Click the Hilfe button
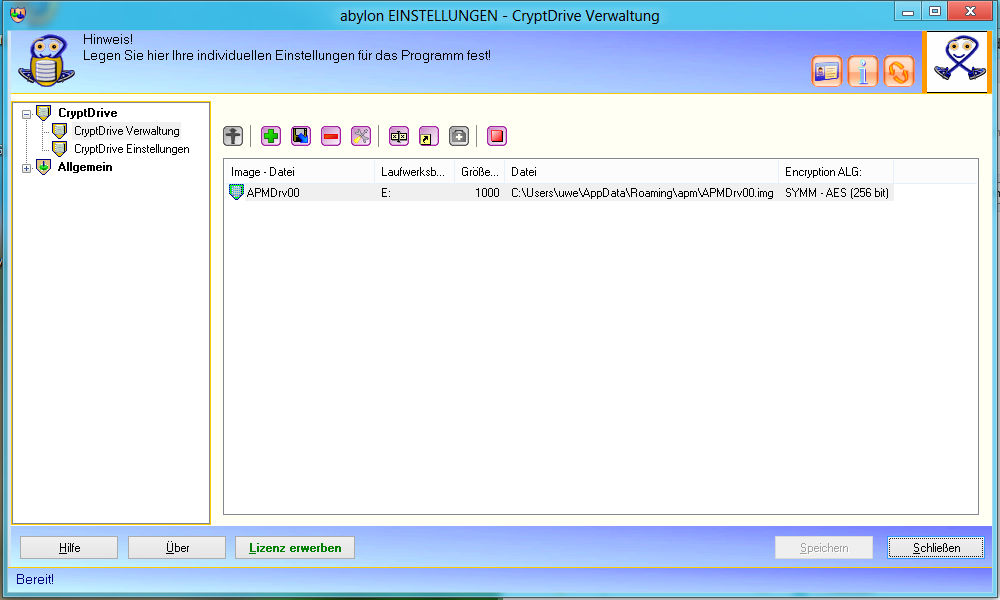This screenshot has height=600, width=1000. point(69,548)
